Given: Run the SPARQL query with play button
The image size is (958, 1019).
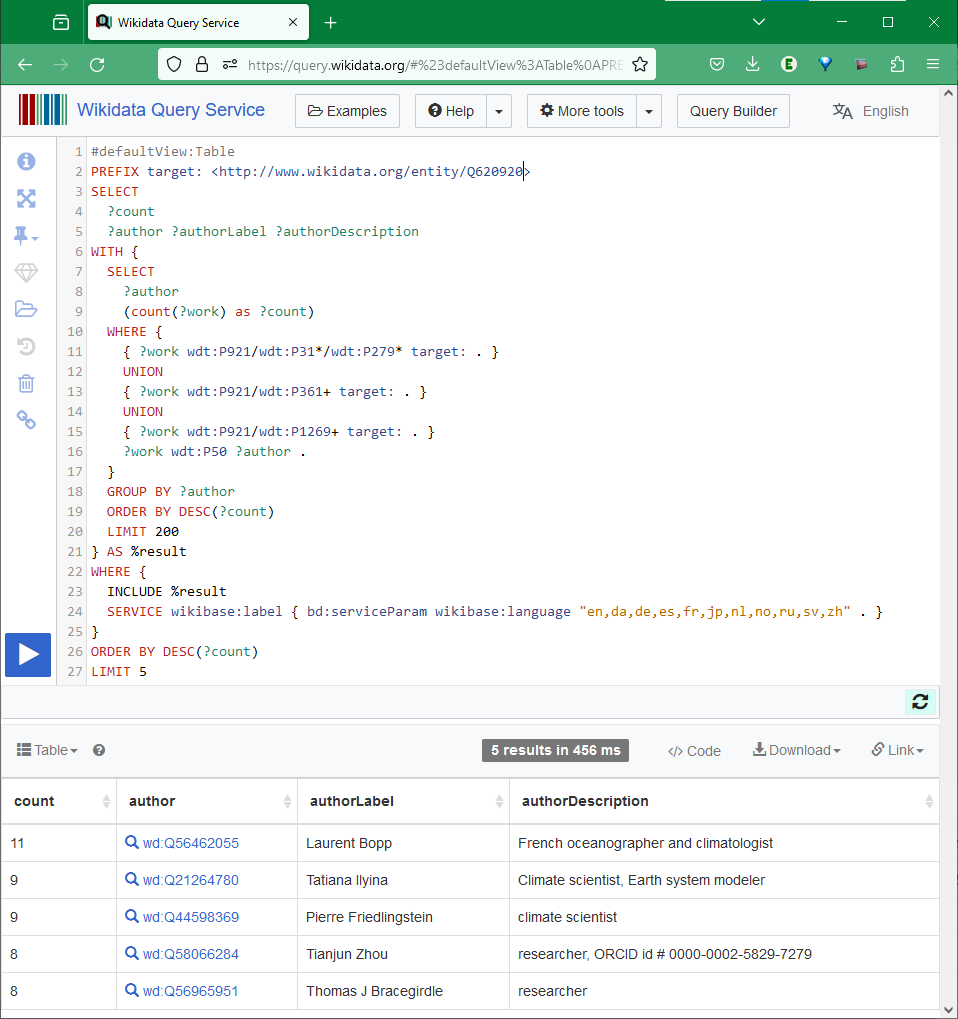Looking at the screenshot, I should click(28, 654).
